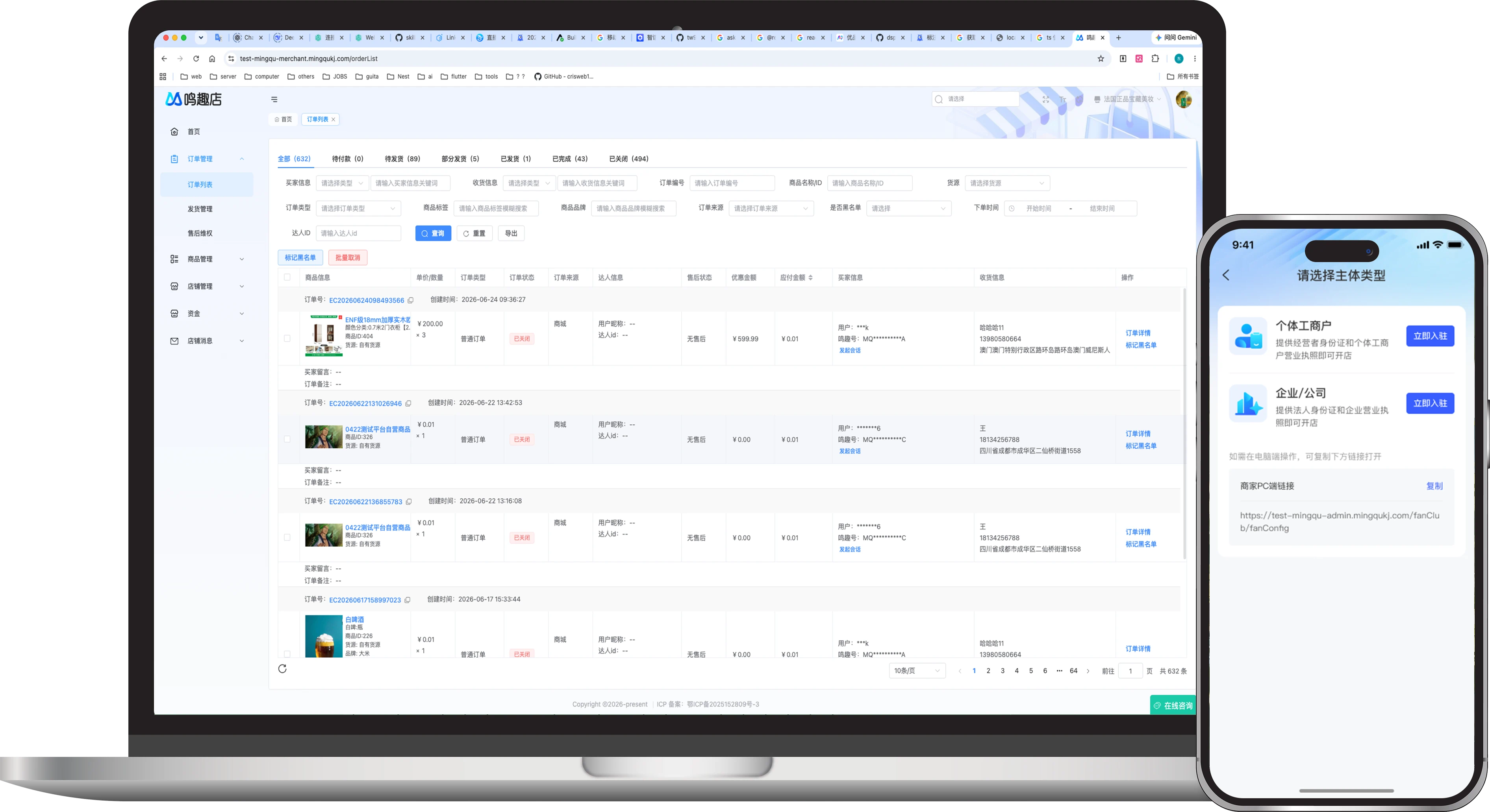Click the 达人ID input field
The height and width of the screenshot is (812, 1490).
tap(359, 234)
